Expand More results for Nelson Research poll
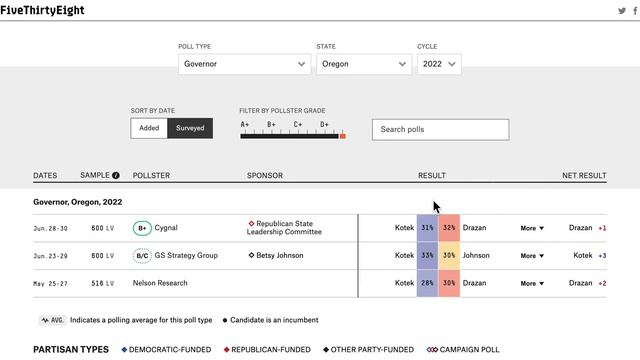640x360 pixels. pyautogui.click(x=532, y=283)
